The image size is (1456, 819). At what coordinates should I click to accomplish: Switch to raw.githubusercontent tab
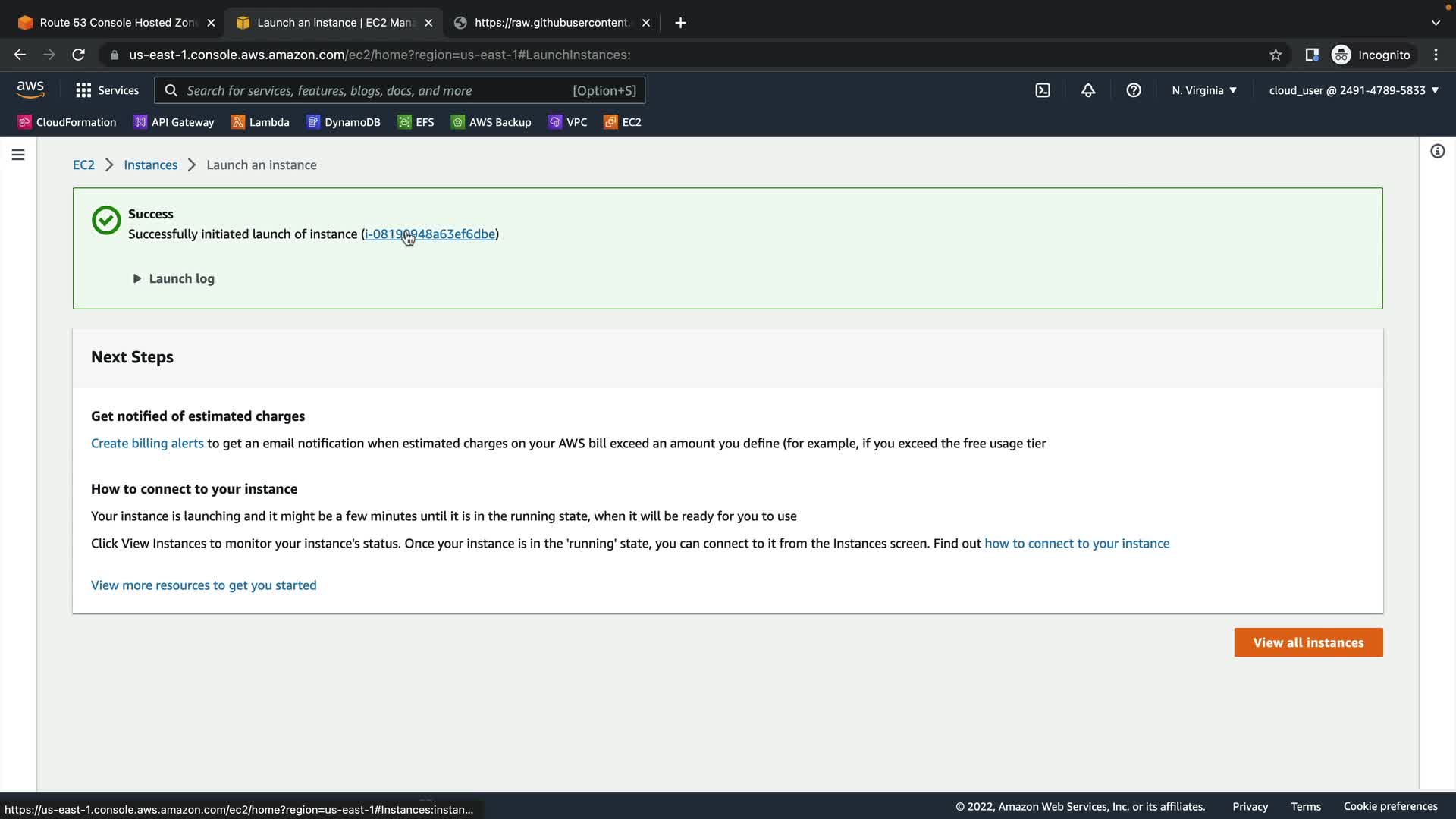(551, 23)
